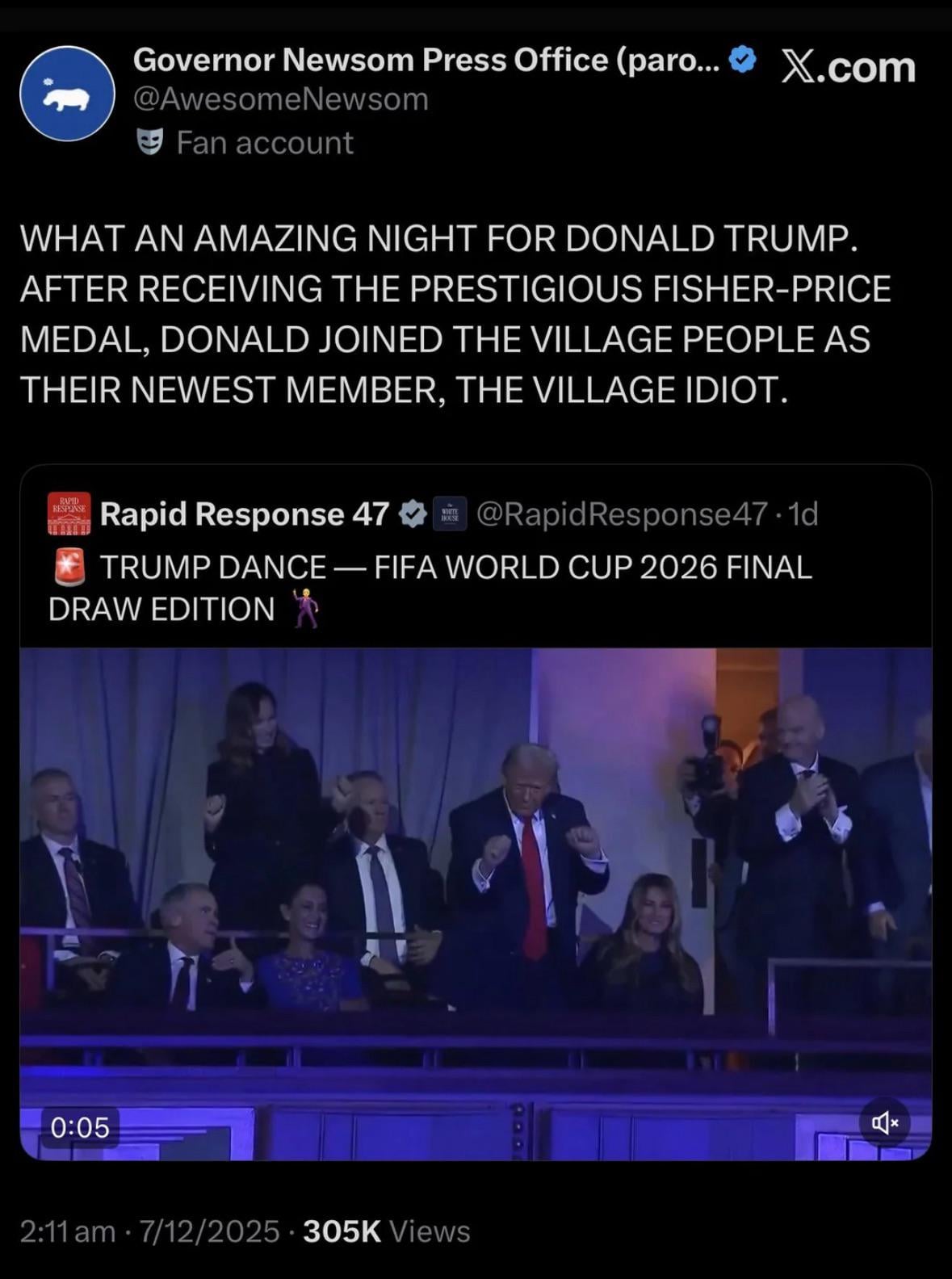Unmute the video with speaker icon
Screen dimensions: 952x1279
pyautogui.click(x=884, y=1122)
